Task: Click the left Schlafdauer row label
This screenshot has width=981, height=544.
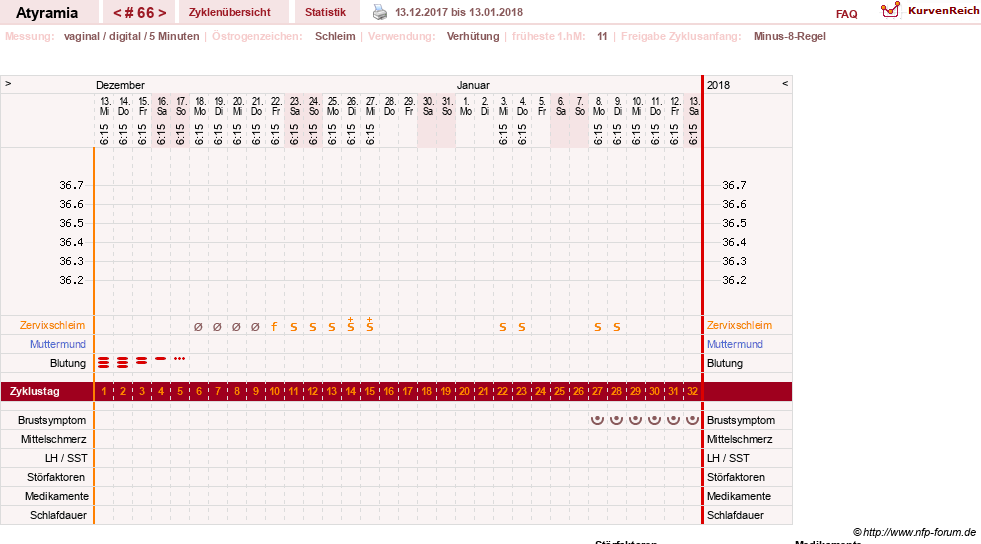Action: tap(58, 515)
